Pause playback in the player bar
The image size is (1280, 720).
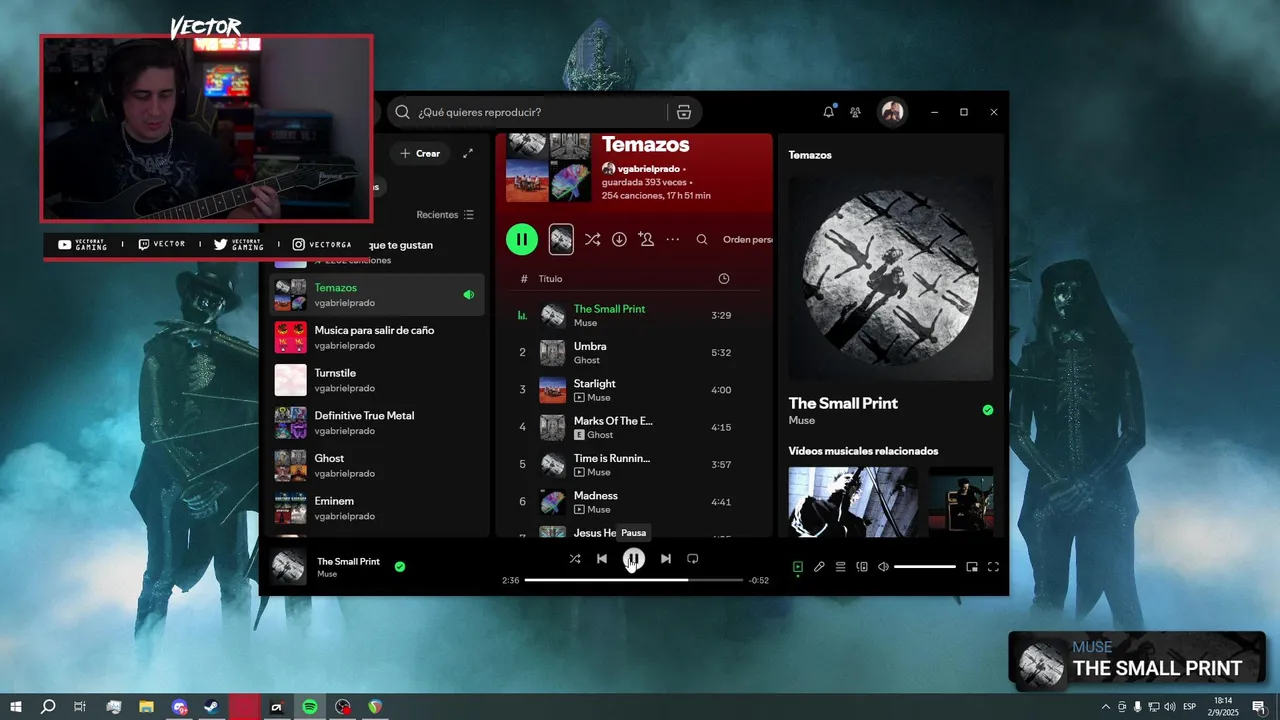(634, 559)
